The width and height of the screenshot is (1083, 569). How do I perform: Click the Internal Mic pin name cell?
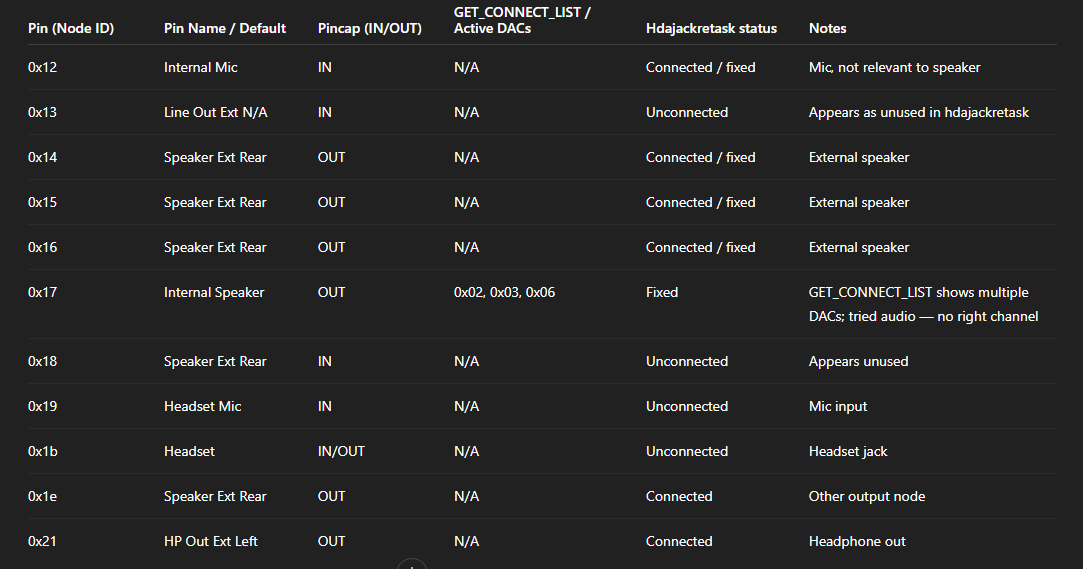click(x=201, y=67)
